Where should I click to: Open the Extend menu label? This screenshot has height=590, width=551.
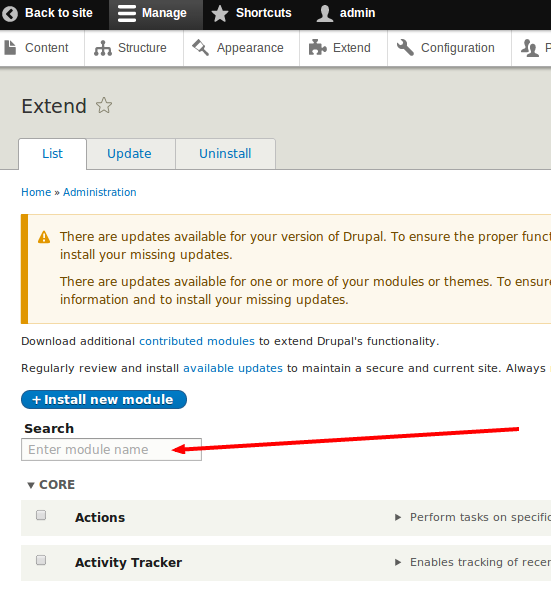point(352,48)
